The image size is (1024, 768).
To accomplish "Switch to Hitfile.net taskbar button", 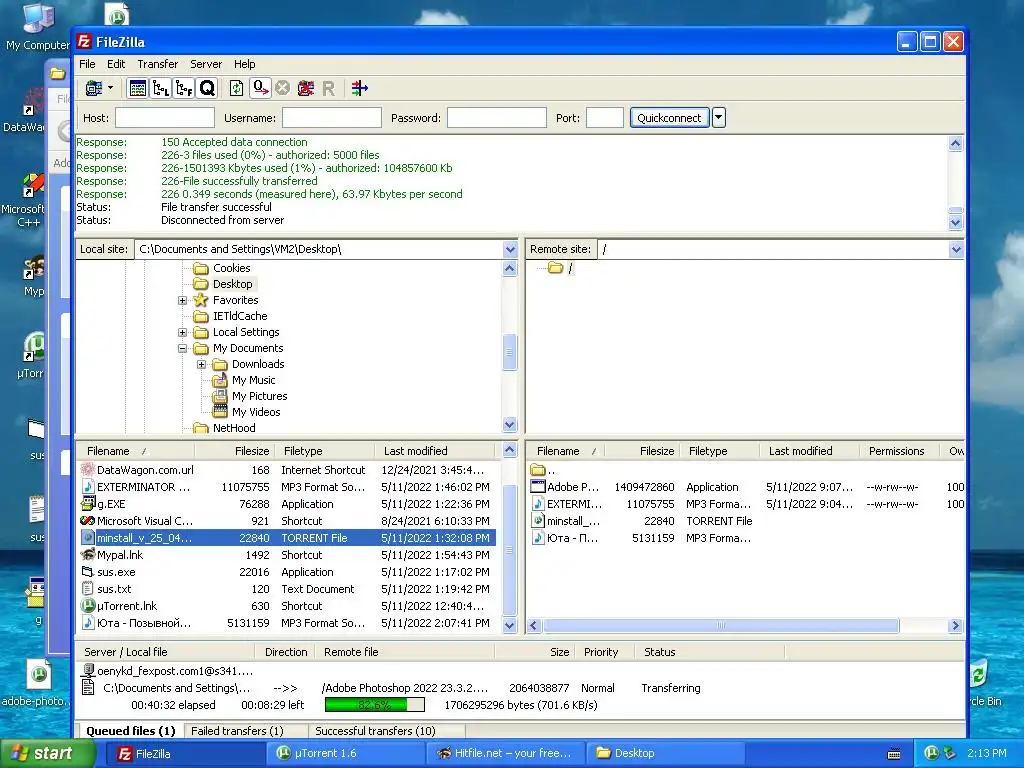I will [505, 754].
